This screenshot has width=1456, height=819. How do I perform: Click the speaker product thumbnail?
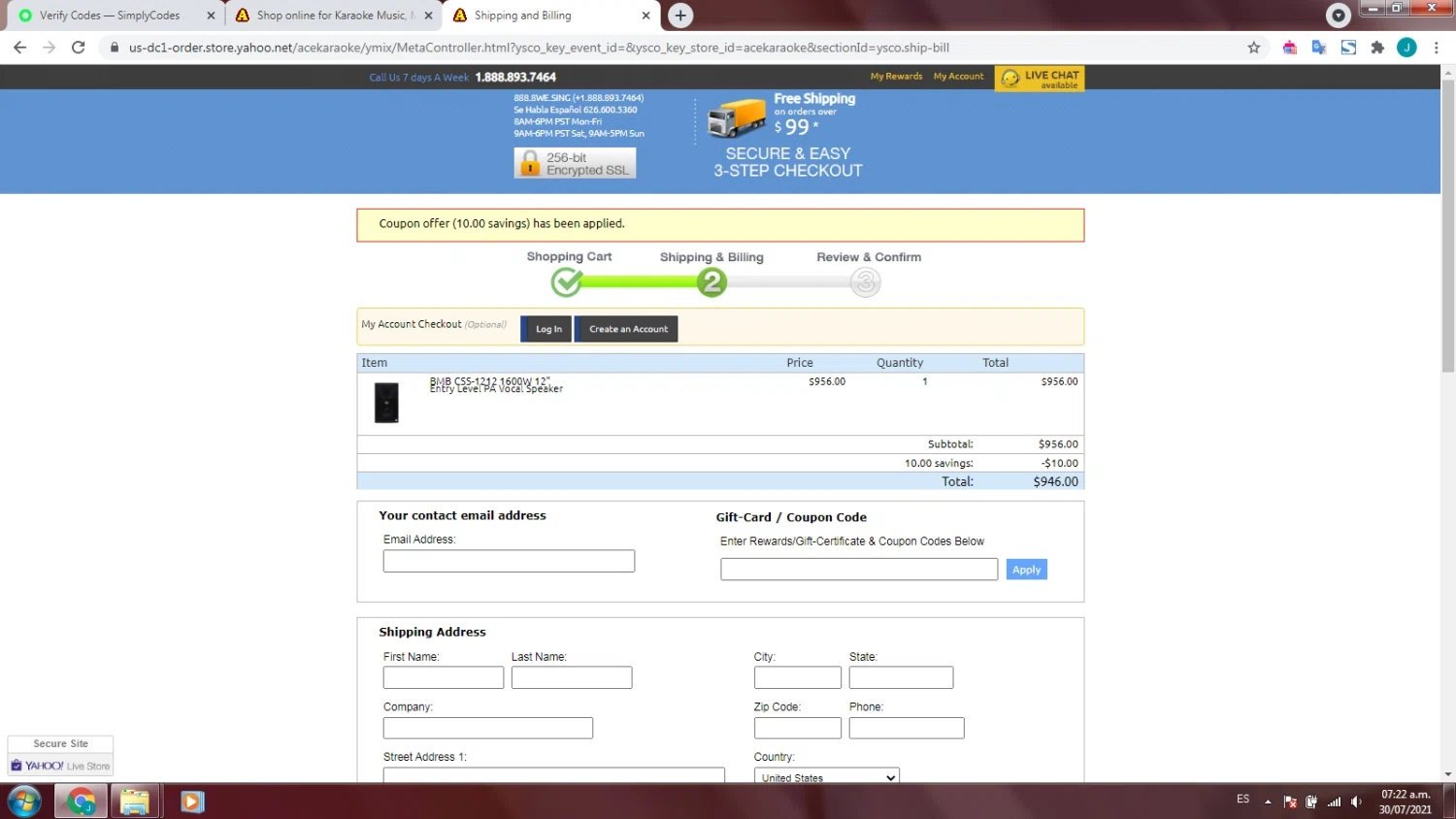click(386, 403)
